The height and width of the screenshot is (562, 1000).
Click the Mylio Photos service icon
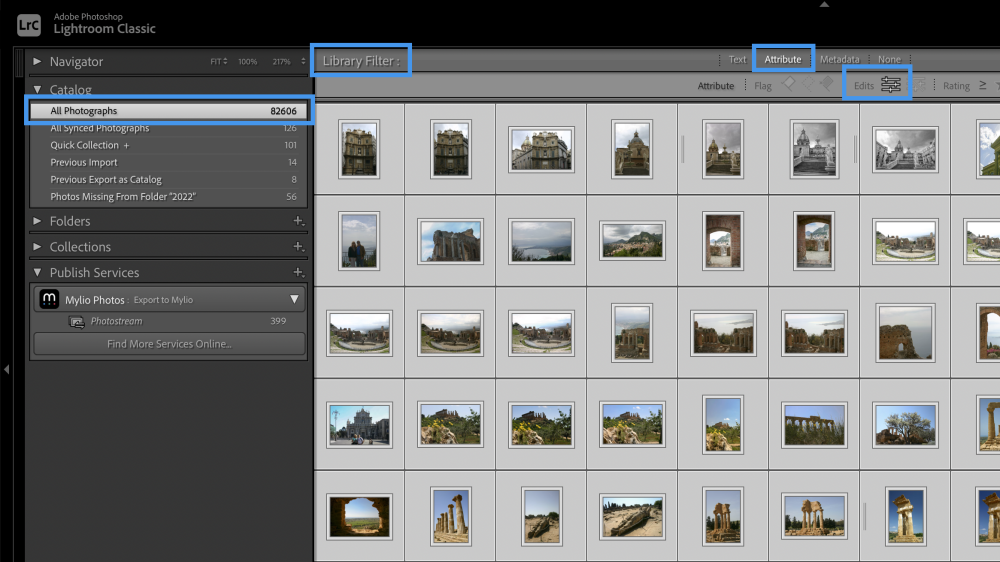tap(49, 299)
